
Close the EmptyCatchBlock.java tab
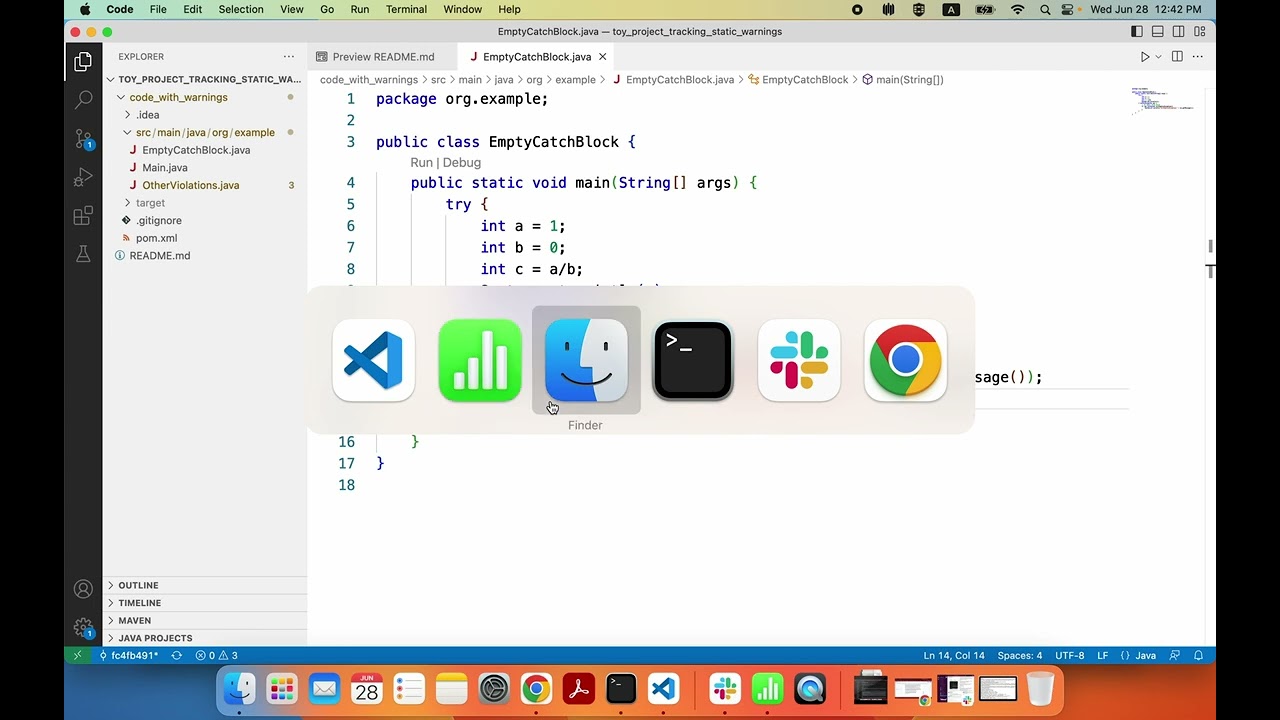[603, 57]
